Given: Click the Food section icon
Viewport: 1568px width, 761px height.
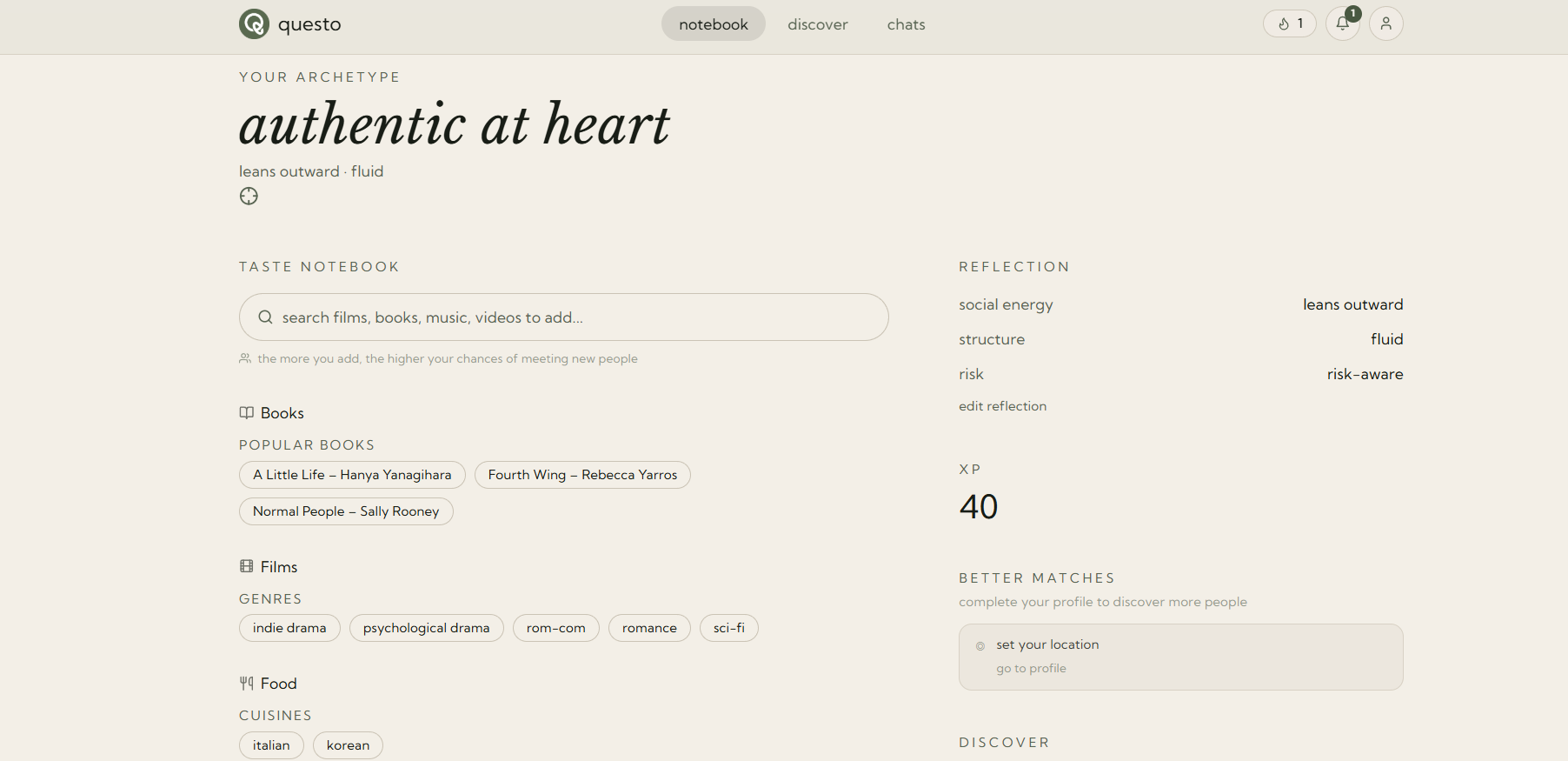Looking at the screenshot, I should coord(247,684).
